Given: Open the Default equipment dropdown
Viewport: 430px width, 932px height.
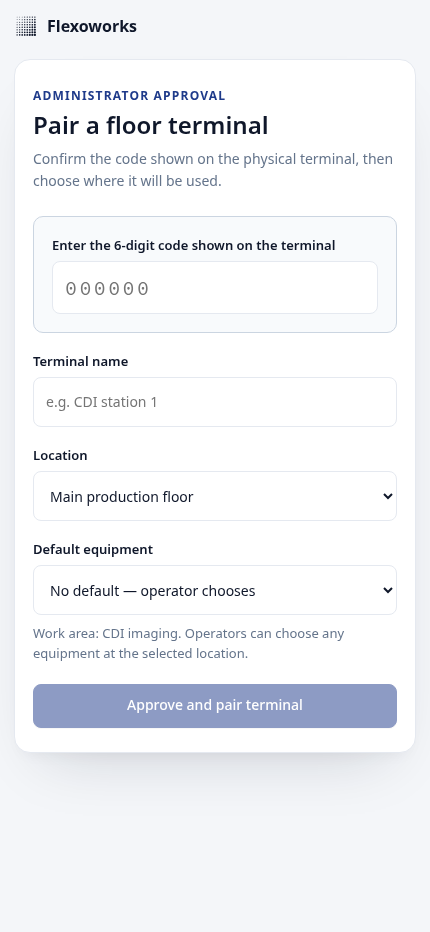Looking at the screenshot, I should click(x=215, y=590).
